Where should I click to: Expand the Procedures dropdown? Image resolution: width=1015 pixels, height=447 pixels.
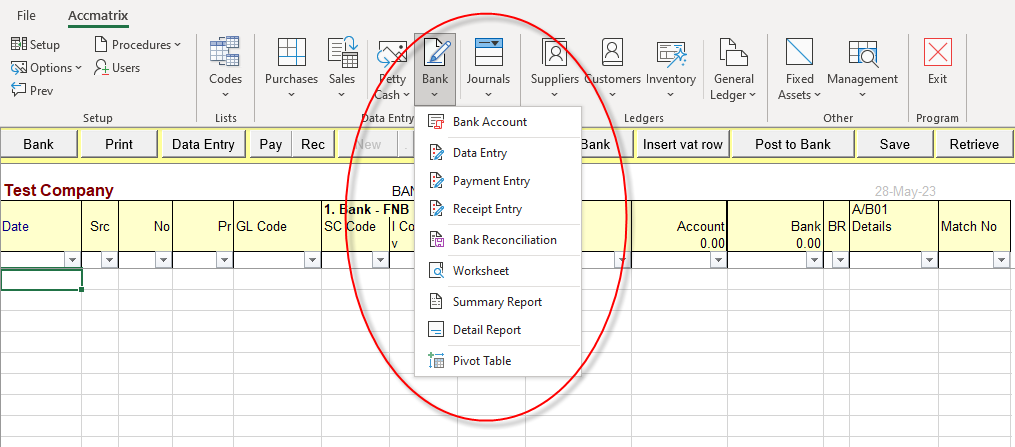[x=138, y=44]
